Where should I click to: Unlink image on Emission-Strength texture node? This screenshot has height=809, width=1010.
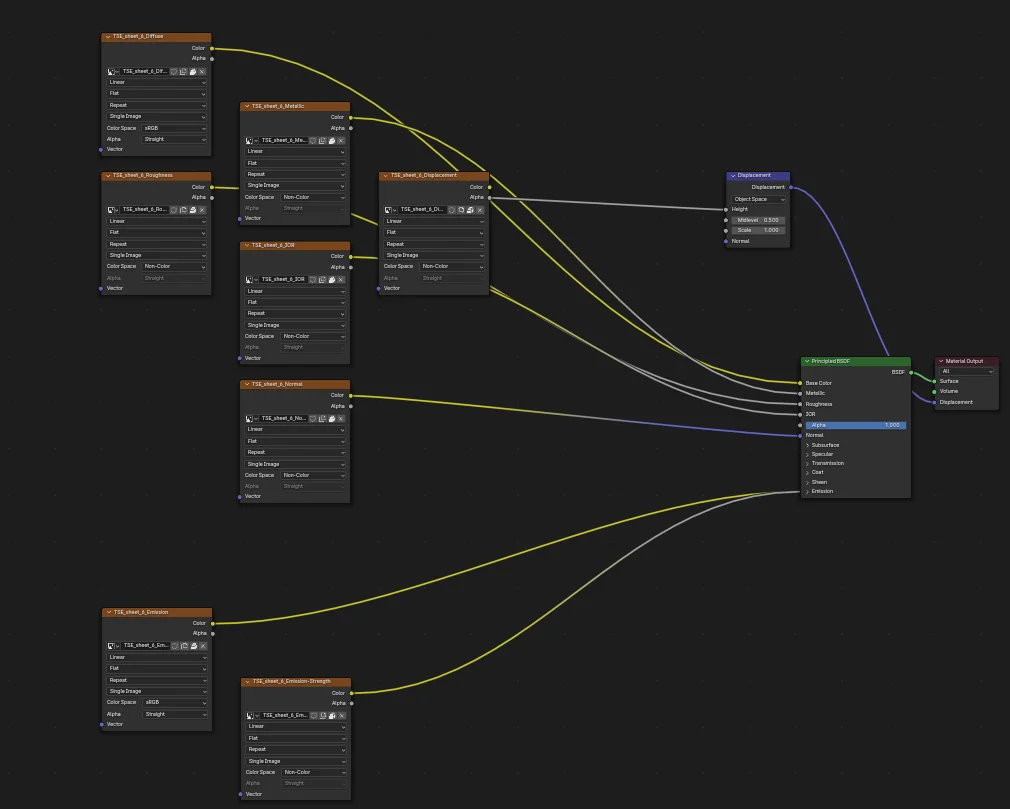pyautogui.click(x=342, y=715)
